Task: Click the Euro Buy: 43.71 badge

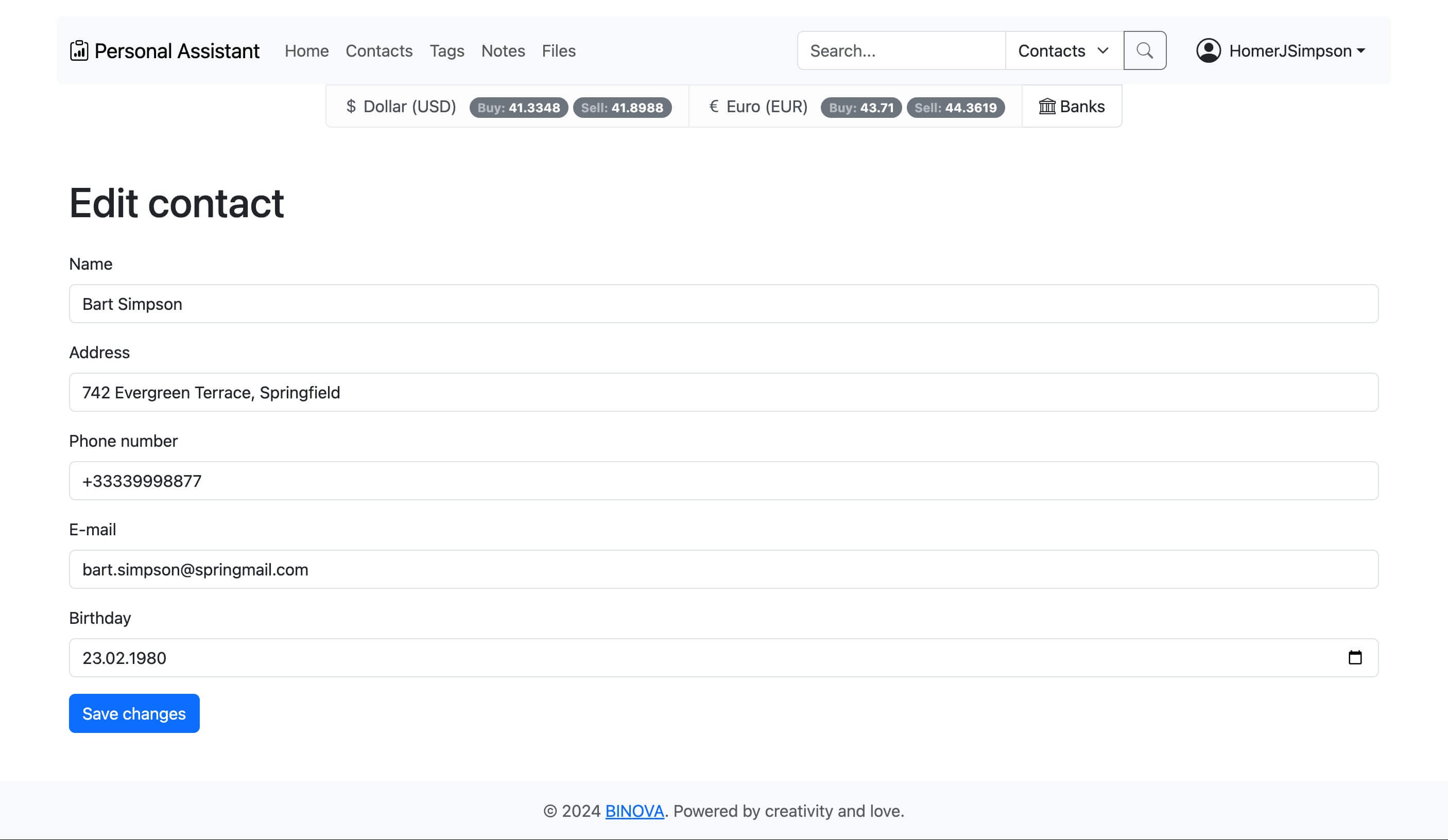Action: coord(861,108)
